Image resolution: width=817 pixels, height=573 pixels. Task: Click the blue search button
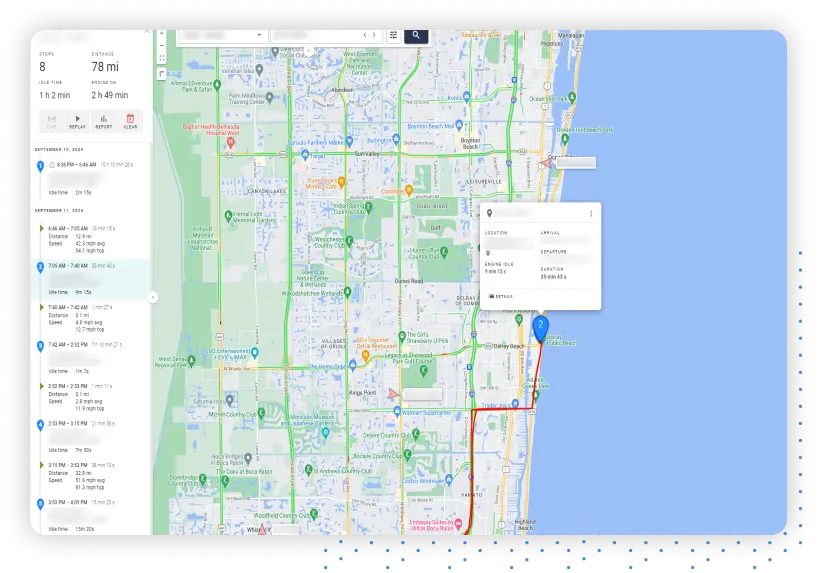tap(416, 35)
